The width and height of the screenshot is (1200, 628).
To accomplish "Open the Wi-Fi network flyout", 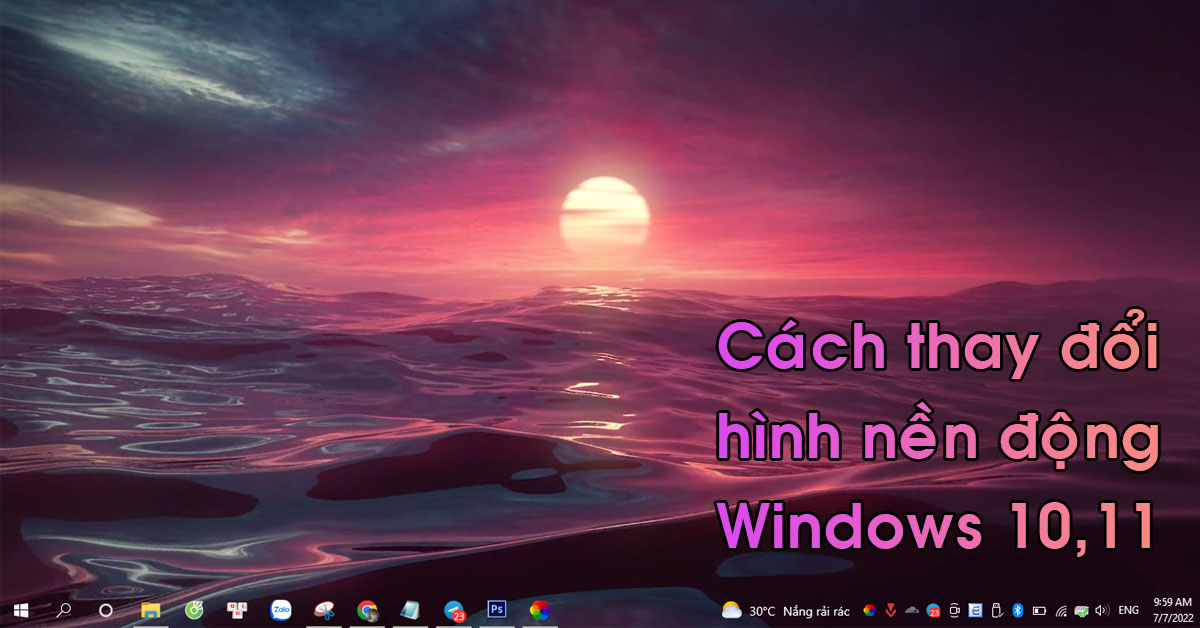I will coord(1061,610).
